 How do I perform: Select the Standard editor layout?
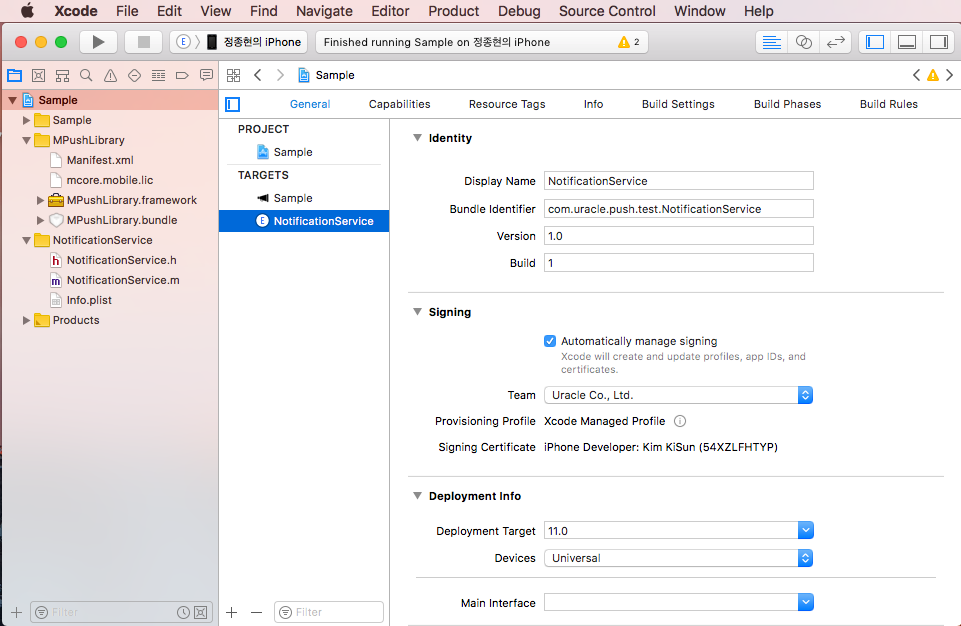(x=772, y=42)
